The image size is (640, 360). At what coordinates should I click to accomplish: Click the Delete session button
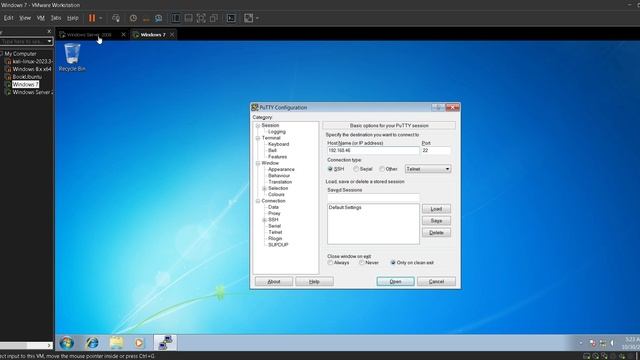[x=436, y=233]
